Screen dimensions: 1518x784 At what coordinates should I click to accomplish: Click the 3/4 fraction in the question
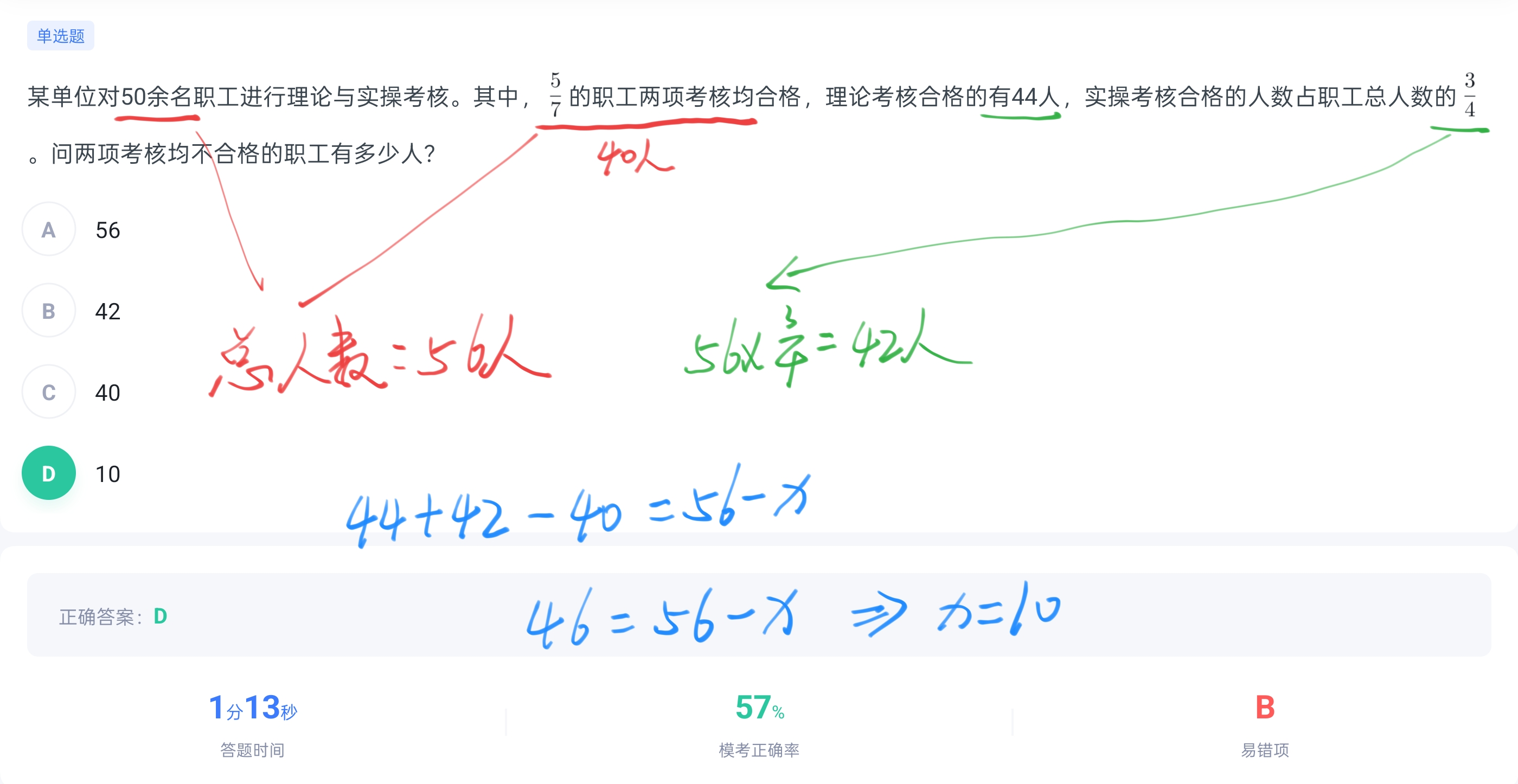(x=1470, y=94)
